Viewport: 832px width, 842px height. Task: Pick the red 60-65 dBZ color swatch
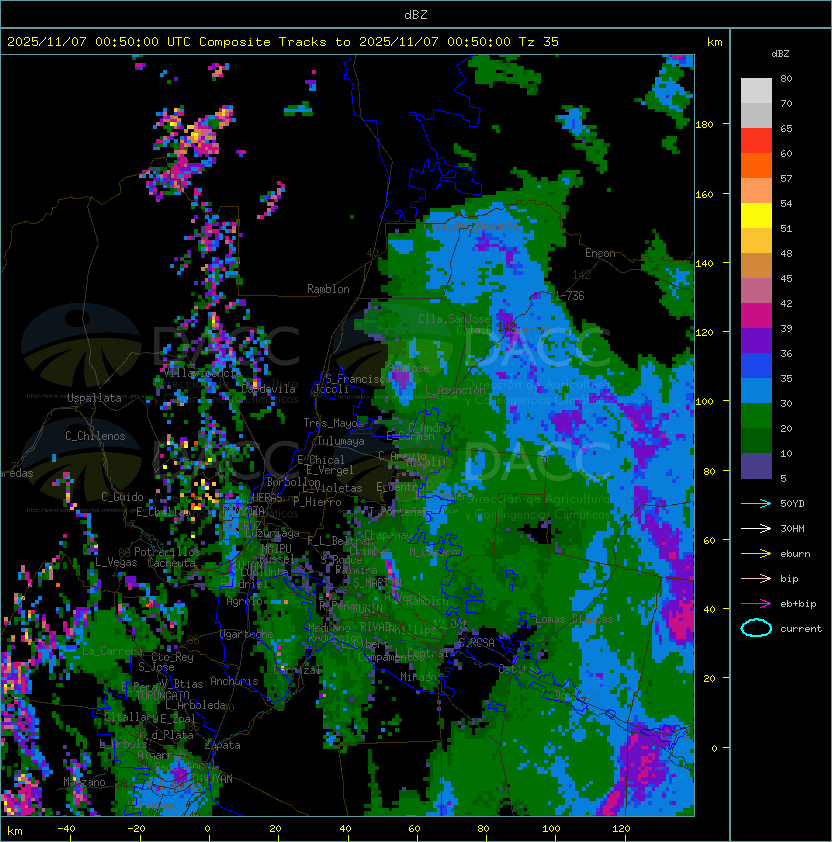point(756,141)
